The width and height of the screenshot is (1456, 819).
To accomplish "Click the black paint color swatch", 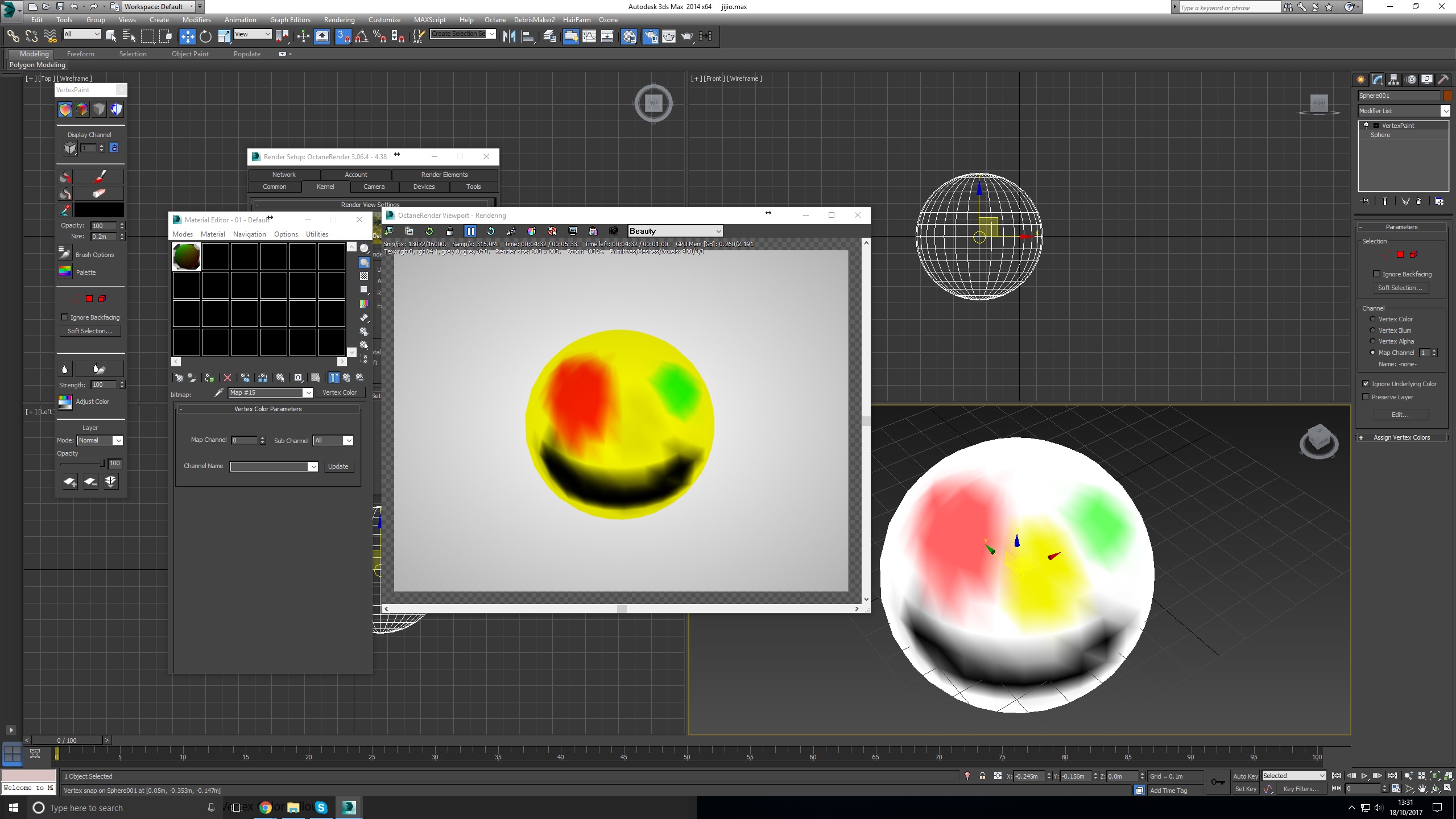I will coord(99,210).
